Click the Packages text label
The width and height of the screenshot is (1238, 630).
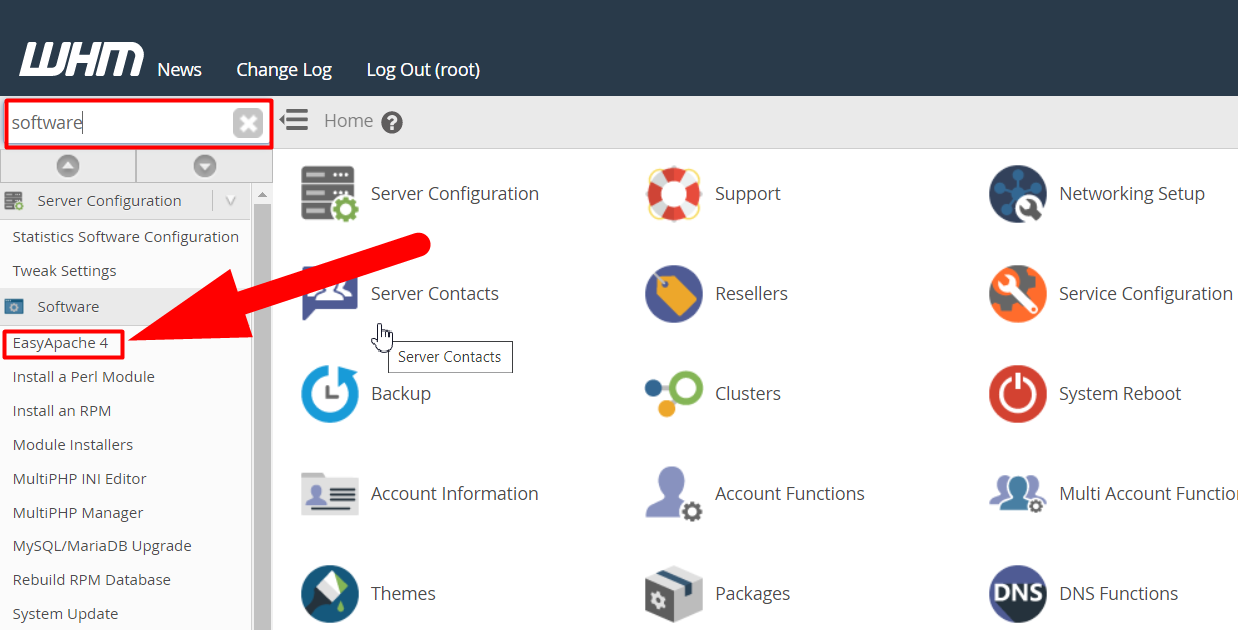[x=753, y=594]
